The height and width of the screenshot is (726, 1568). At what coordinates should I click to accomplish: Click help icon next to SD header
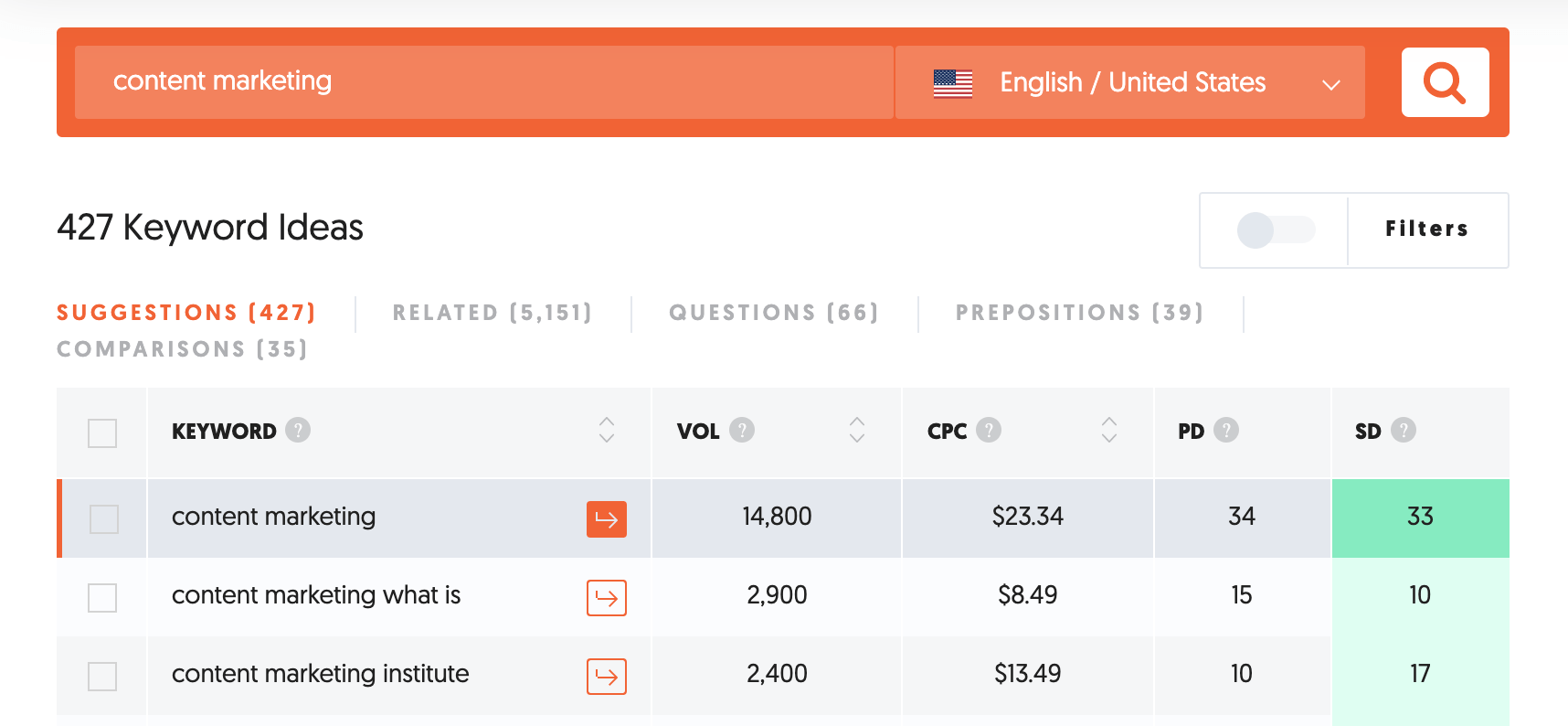pyautogui.click(x=1404, y=430)
